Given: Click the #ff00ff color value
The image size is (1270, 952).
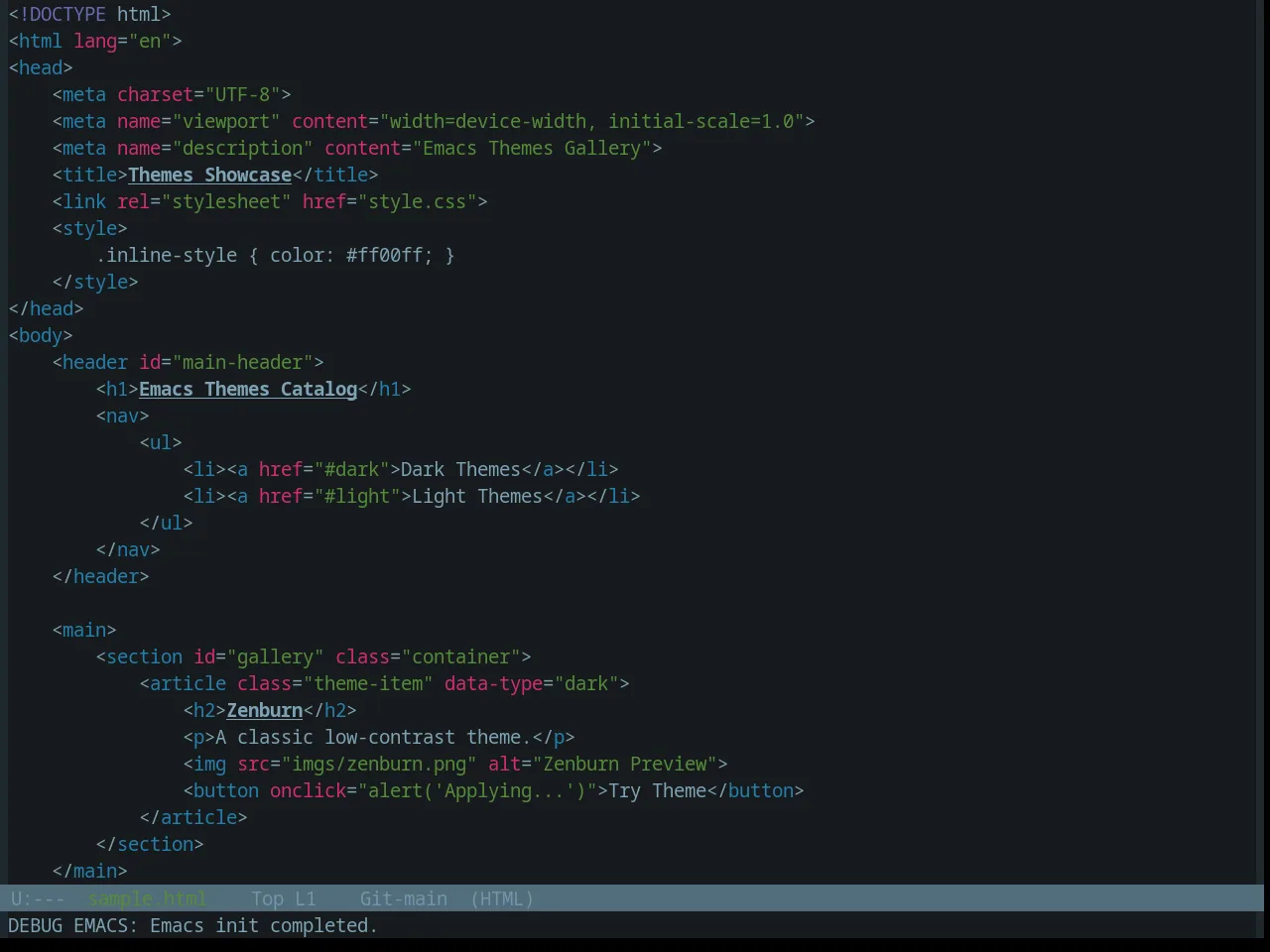Looking at the screenshot, I should pos(384,255).
